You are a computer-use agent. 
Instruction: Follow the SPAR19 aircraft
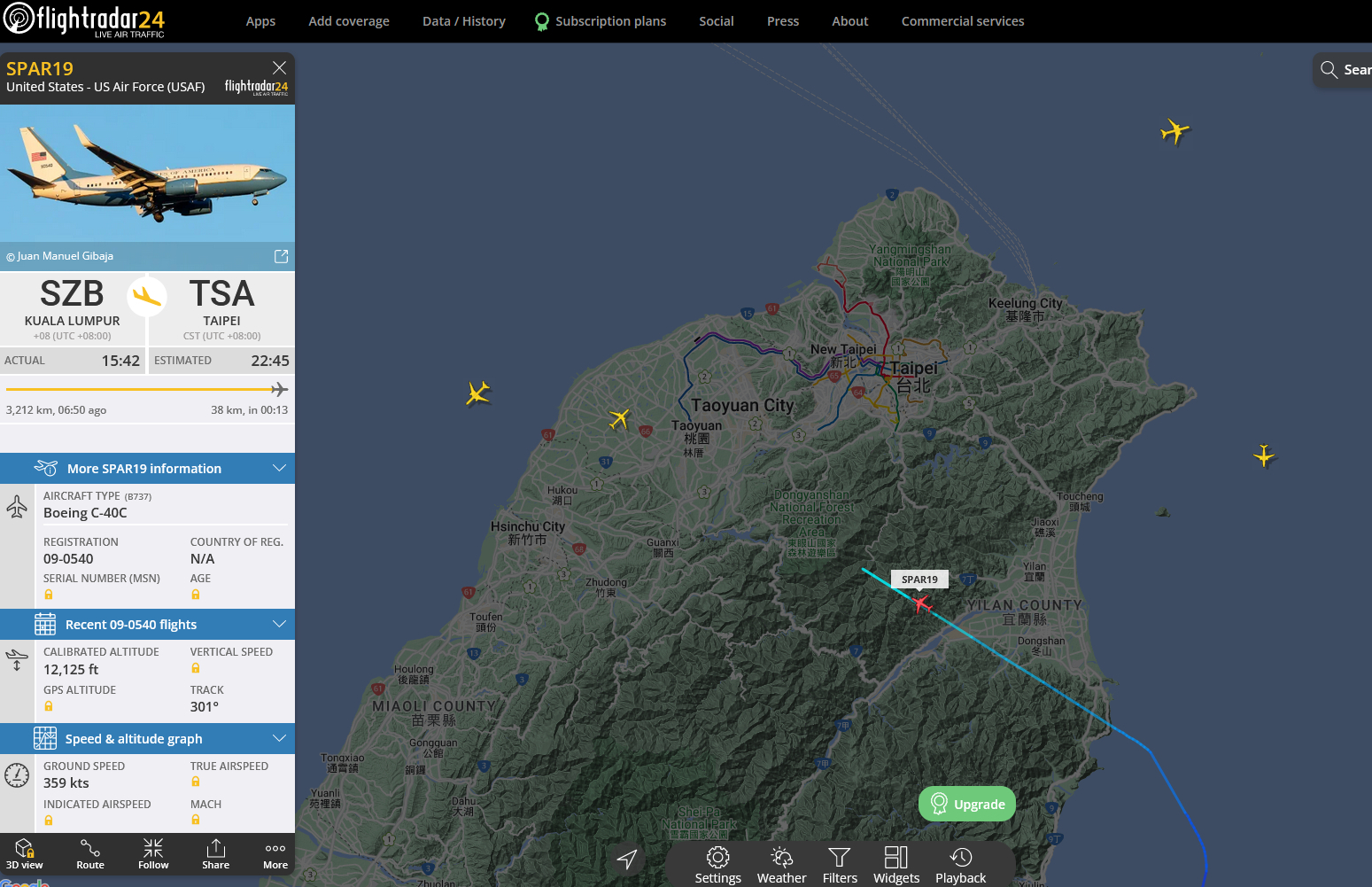point(153,854)
